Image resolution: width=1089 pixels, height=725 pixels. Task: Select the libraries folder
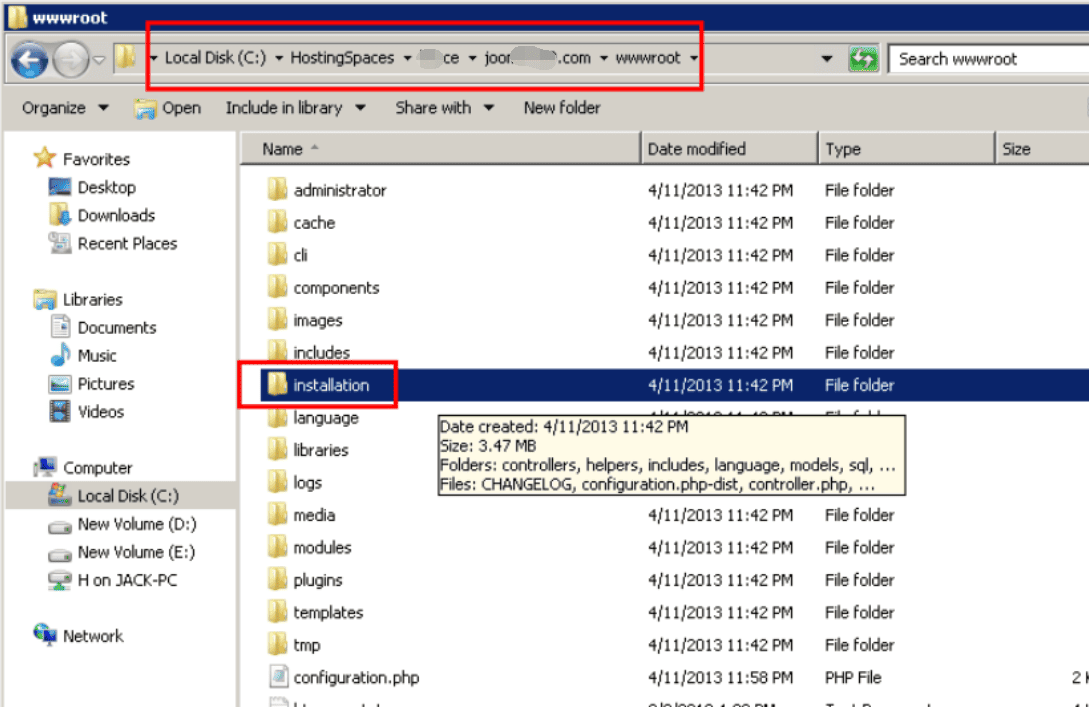[308, 450]
